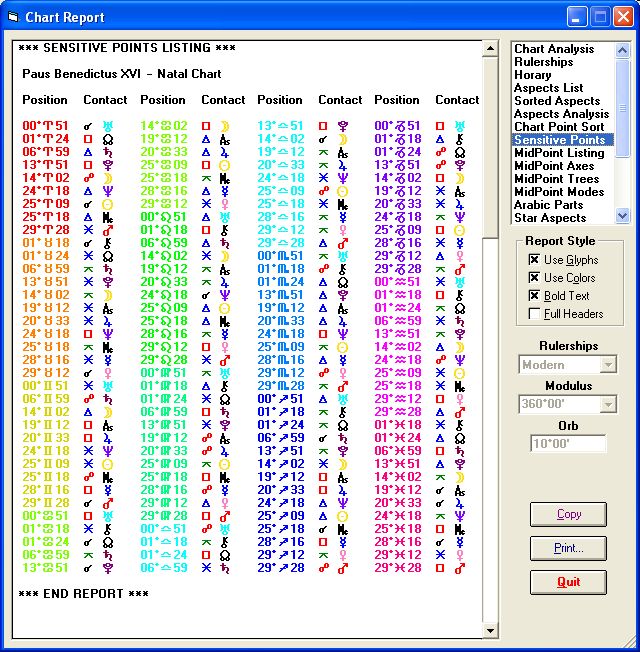Toggle the Use Colors checkbox
Screen dimensions: 640x652
click(535, 278)
